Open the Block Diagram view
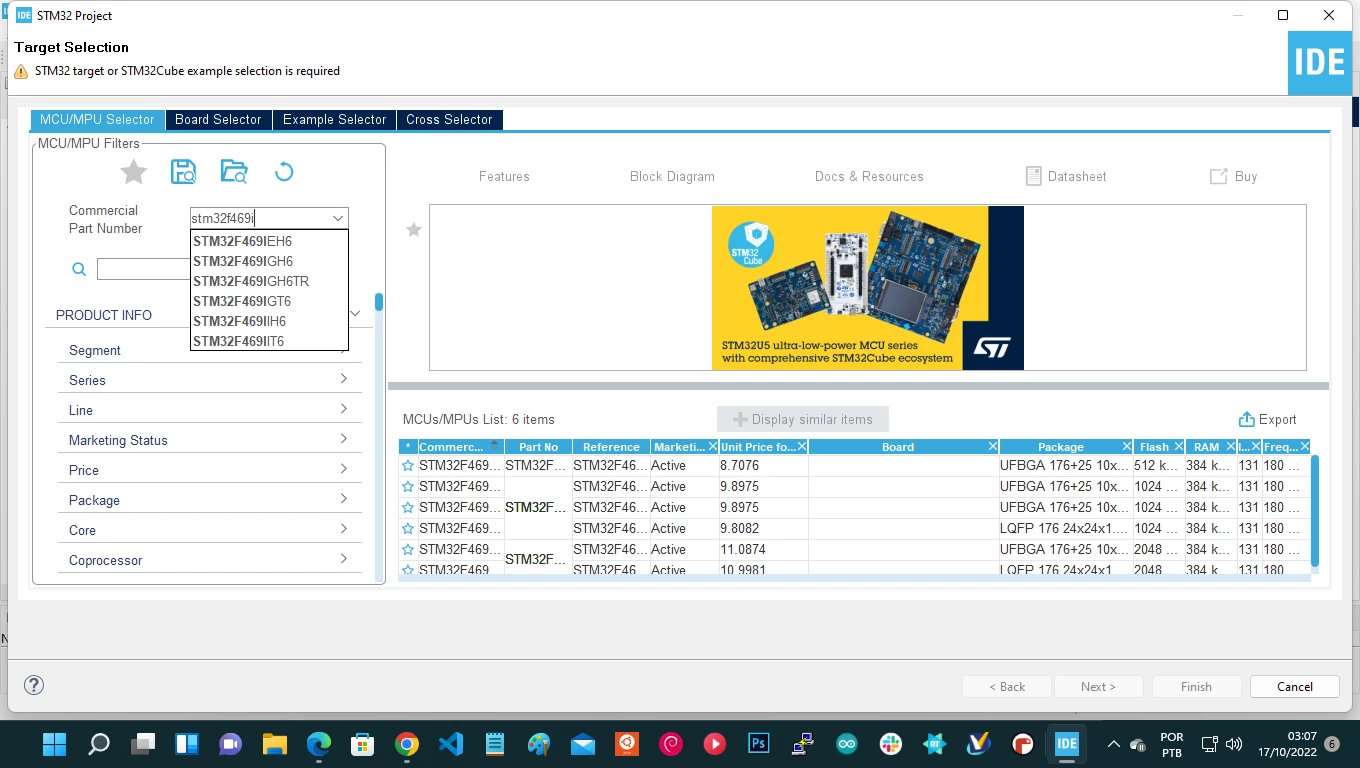The image size is (1360, 768). [x=672, y=177]
